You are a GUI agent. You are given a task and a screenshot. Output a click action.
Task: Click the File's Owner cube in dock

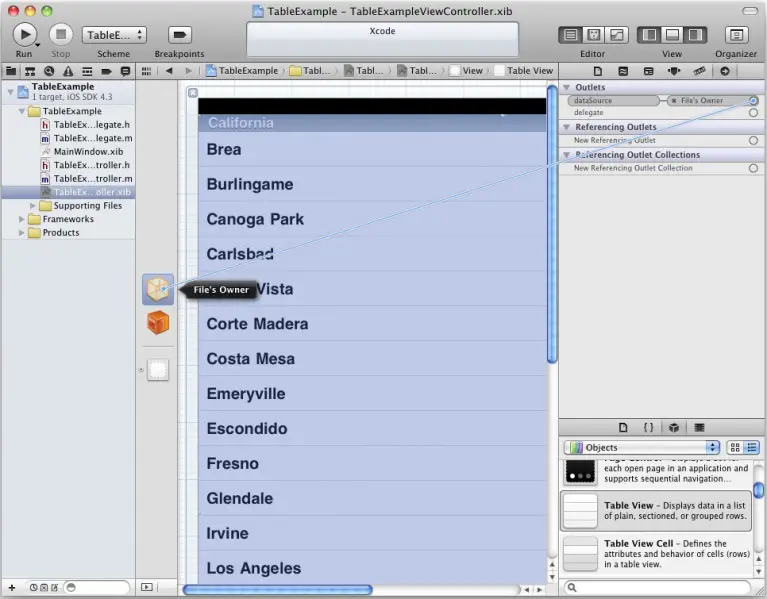[158, 289]
